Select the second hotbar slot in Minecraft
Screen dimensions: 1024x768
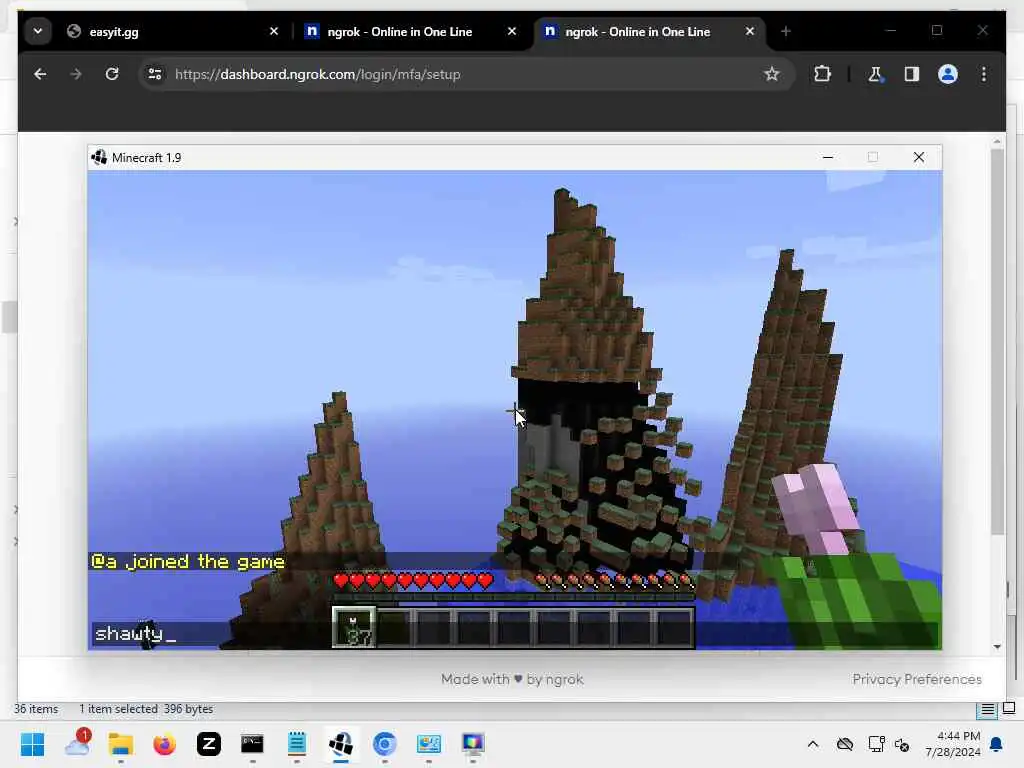point(394,628)
